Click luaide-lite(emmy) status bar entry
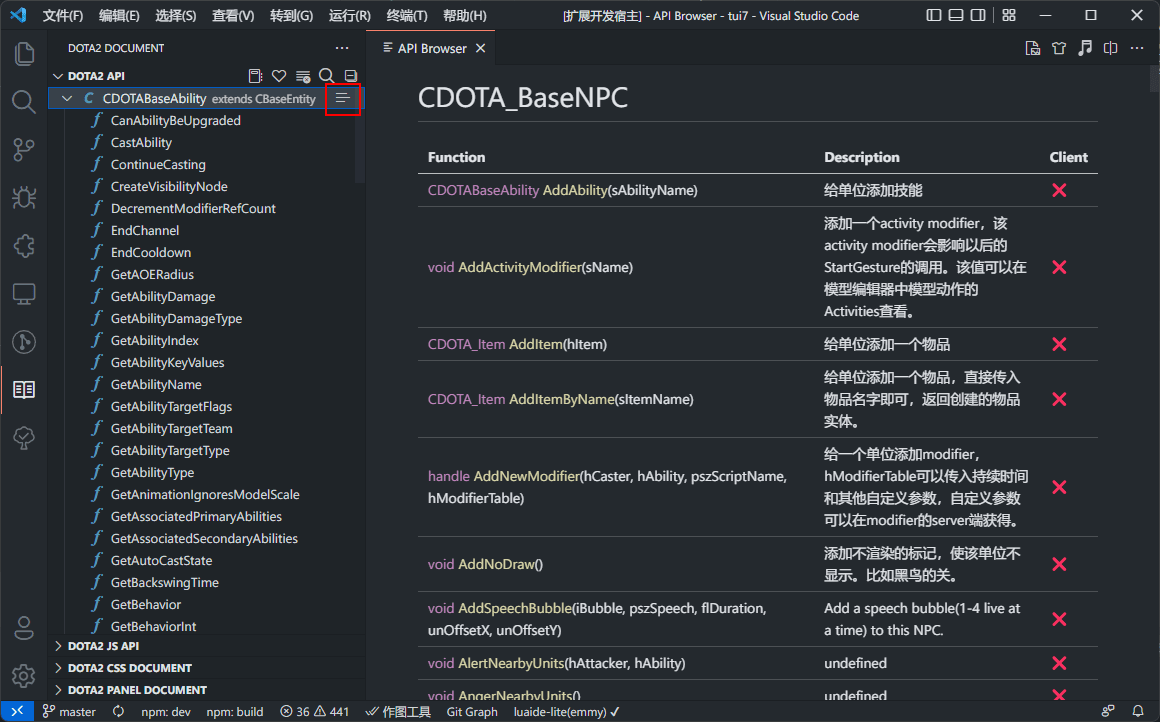The width and height of the screenshot is (1160, 722). 567,712
